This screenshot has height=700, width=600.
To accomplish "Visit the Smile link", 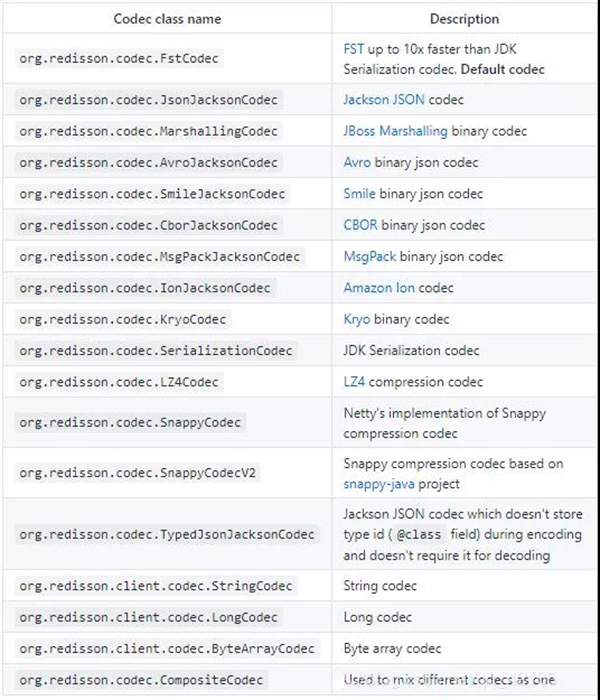I will click(359, 193).
